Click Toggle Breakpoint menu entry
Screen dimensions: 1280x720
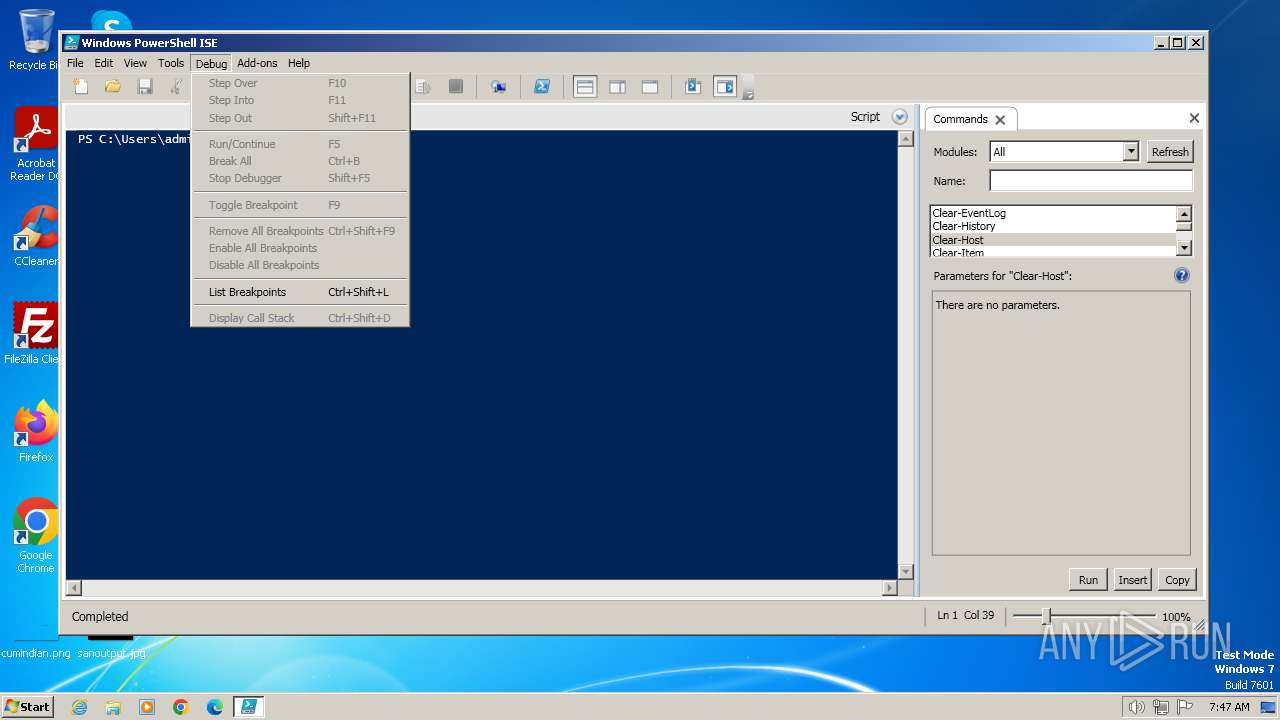click(x=300, y=205)
